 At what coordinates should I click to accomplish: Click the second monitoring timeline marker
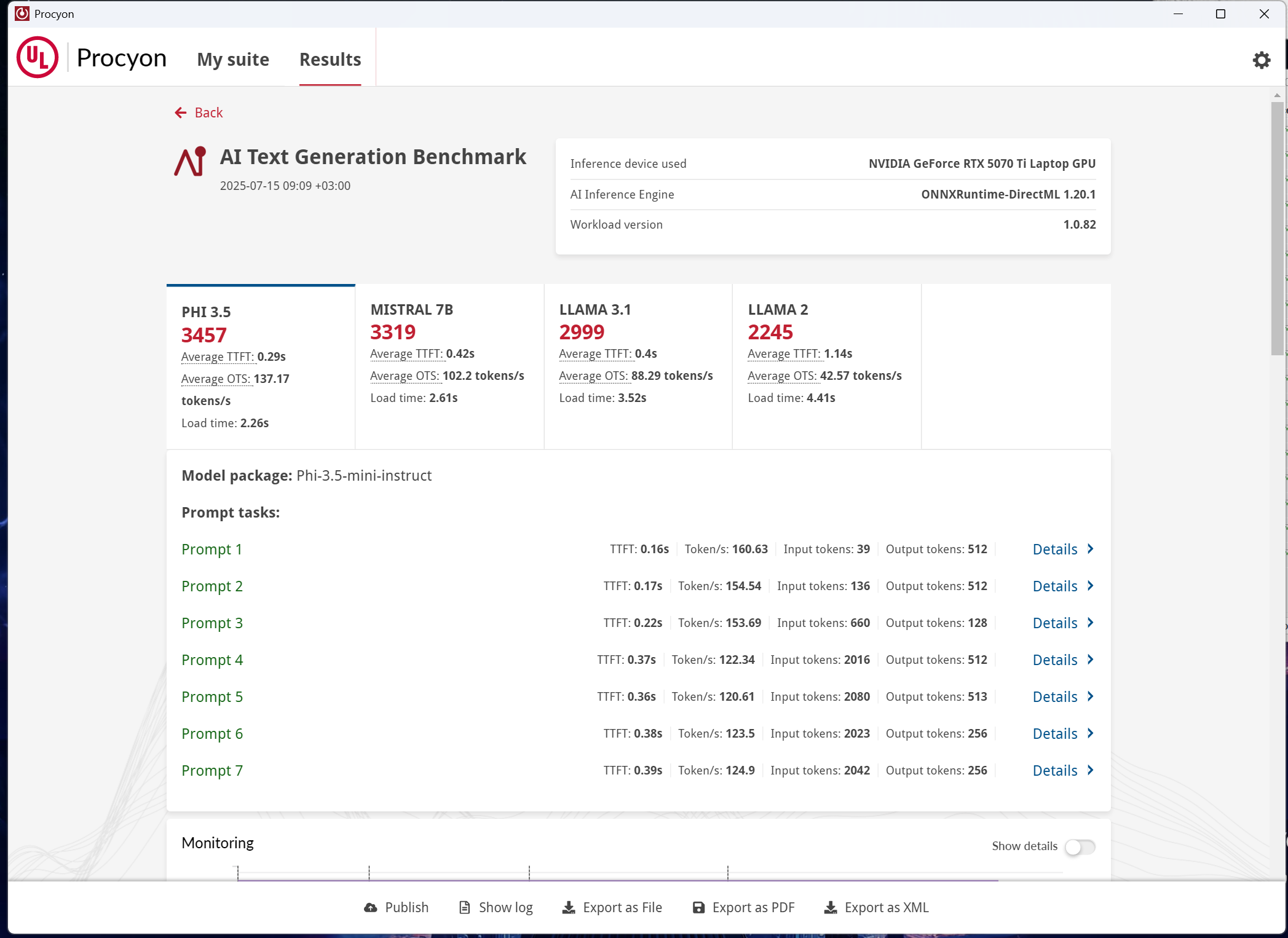(x=369, y=872)
